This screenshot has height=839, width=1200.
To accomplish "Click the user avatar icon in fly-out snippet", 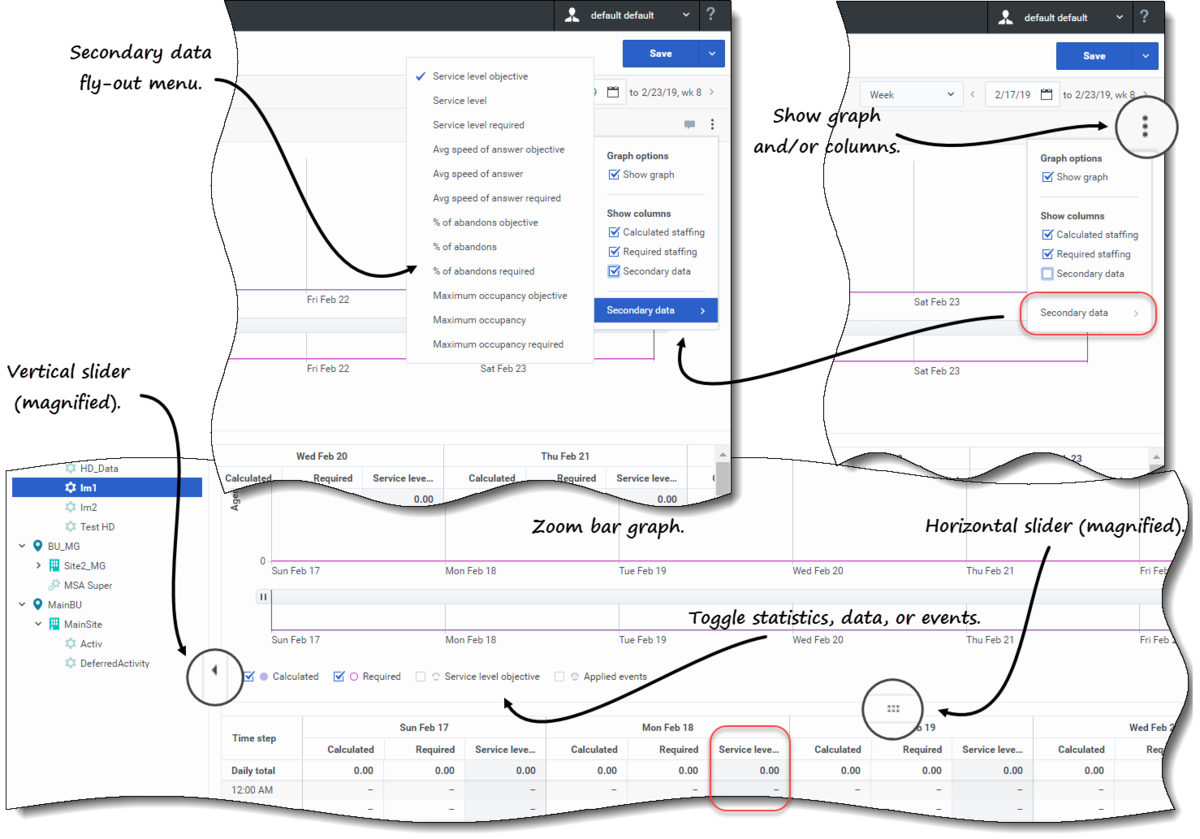I will [x=572, y=15].
